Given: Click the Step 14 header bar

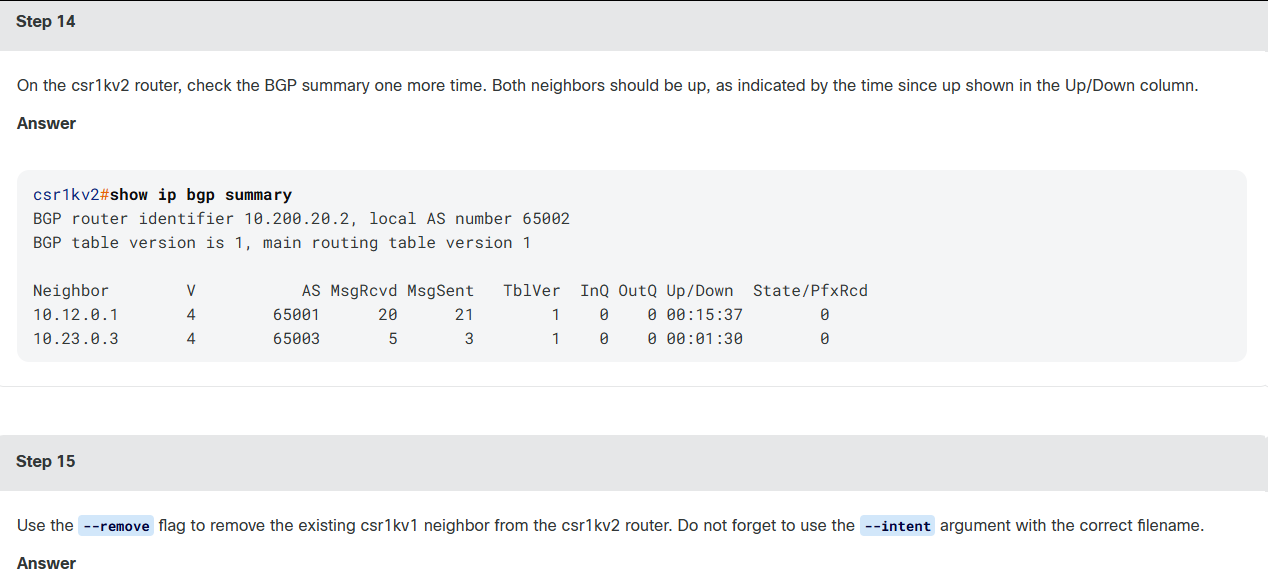Looking at the screenshot, I should tap(634, 22).
